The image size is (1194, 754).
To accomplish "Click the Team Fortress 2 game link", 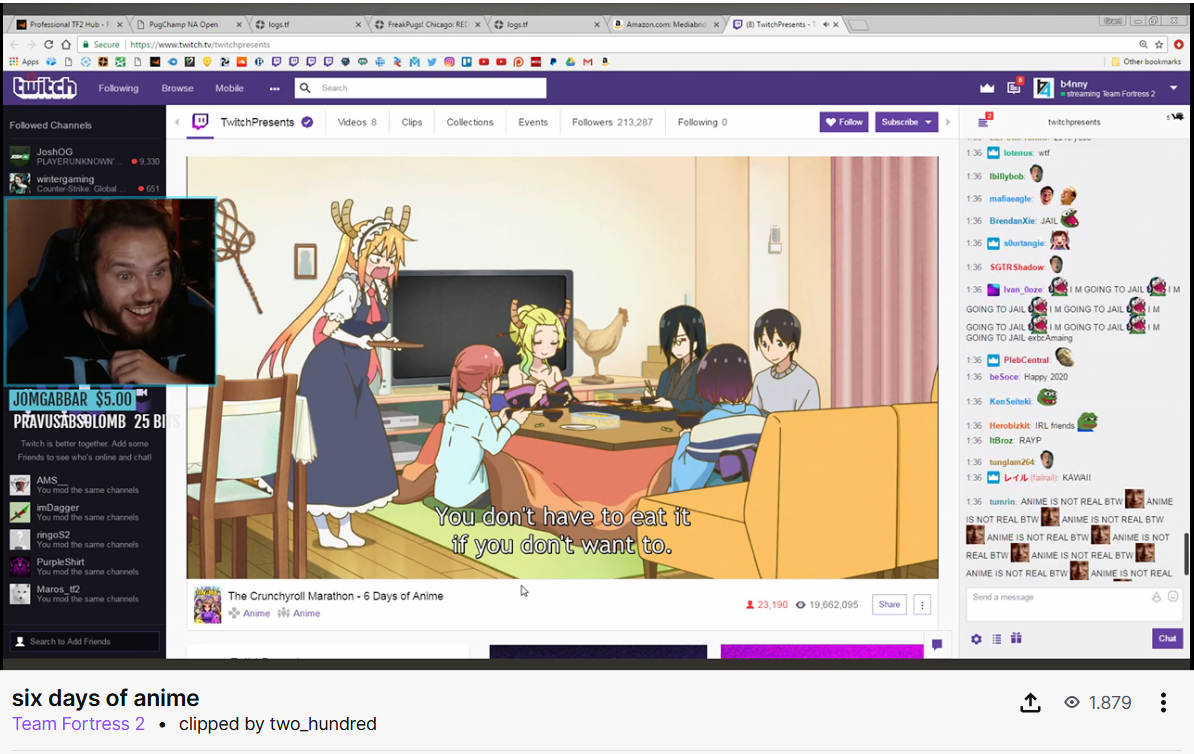I will pyautogui.click(x=78, y=724).
